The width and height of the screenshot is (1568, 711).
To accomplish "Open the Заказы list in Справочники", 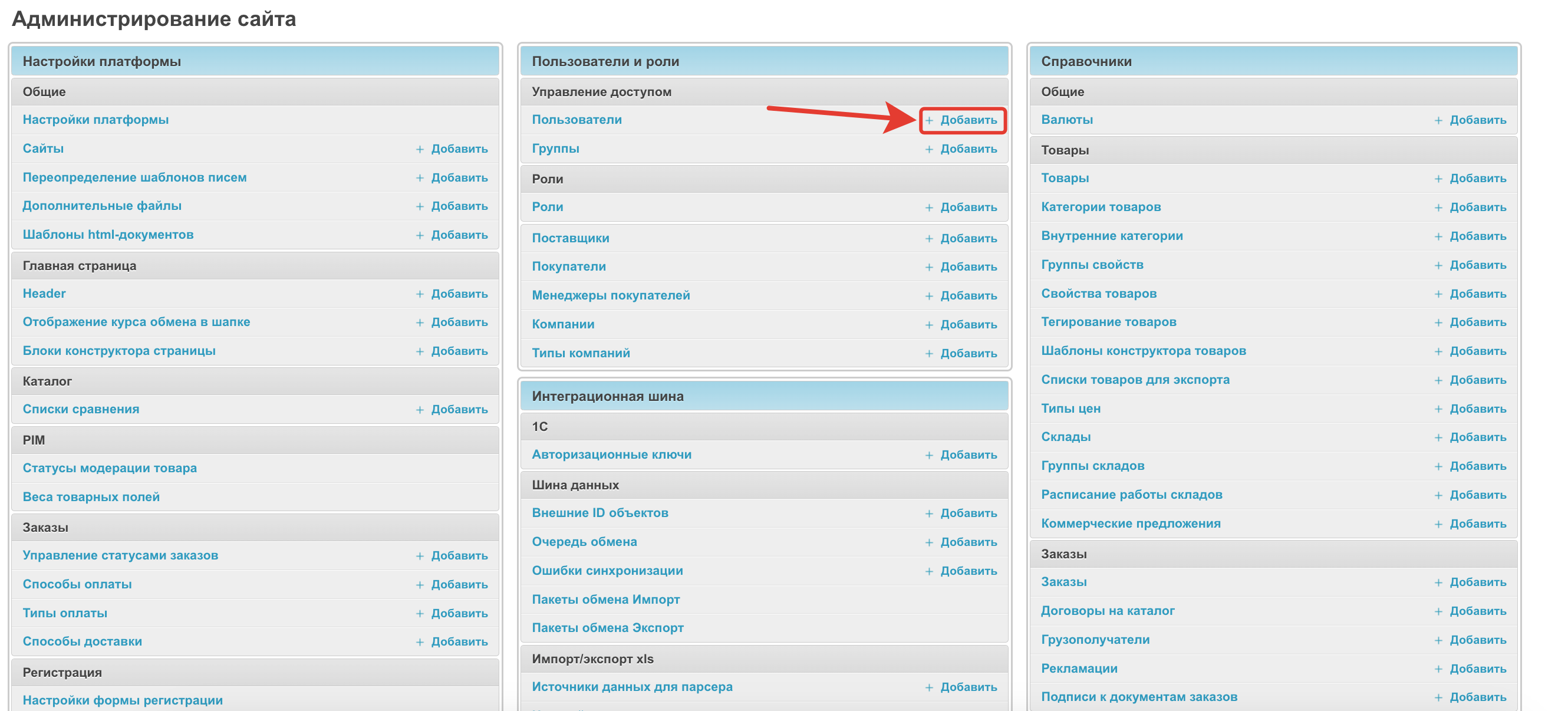I will (x=1063, y=582).
